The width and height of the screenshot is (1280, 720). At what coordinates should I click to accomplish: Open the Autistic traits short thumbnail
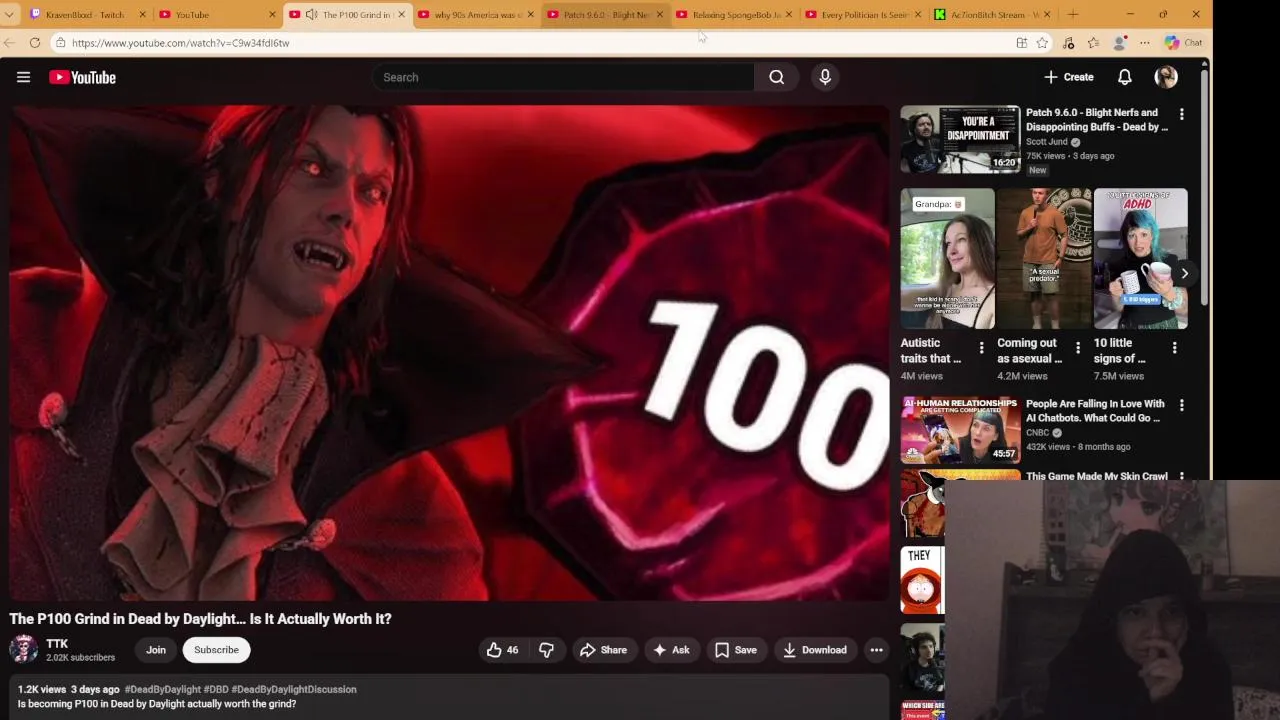(x=947, y=259)
